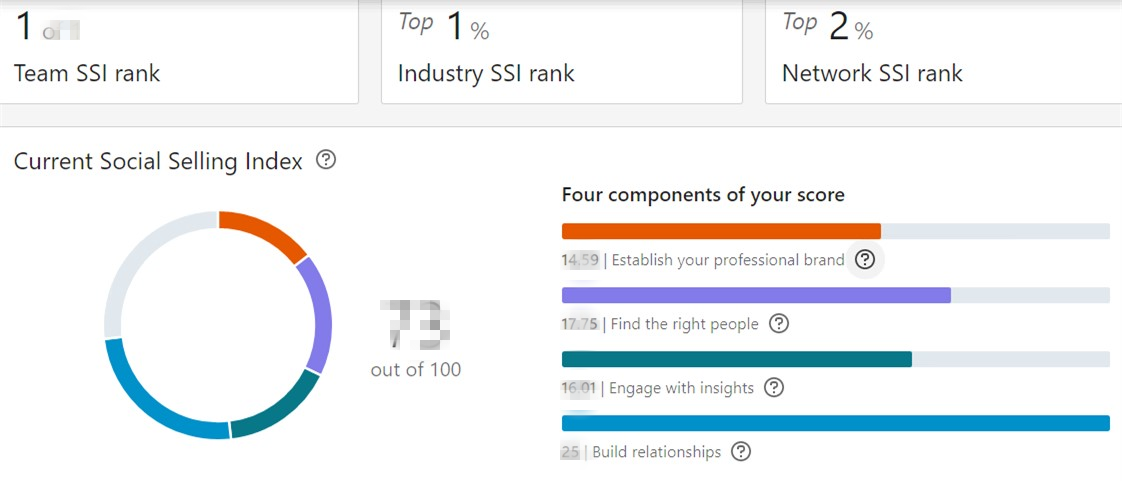This screenshot has height=481, width=1122.
Task: Click the purple segment of donut chart
Action: click(x=318, y=315)
